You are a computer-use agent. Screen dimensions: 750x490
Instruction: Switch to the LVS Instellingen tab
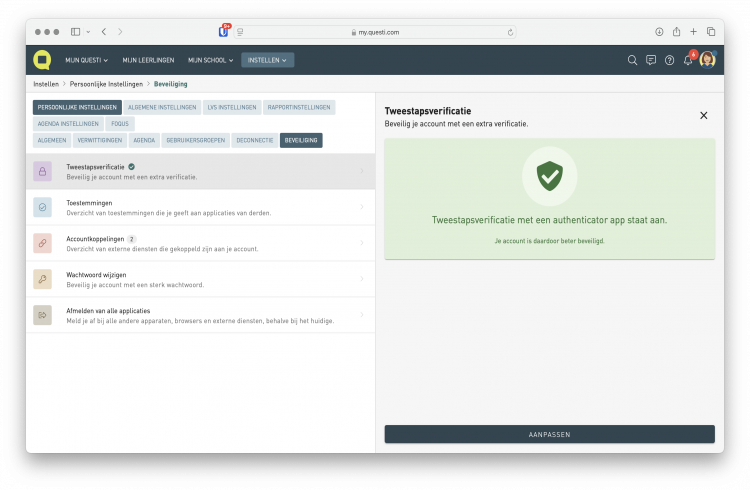(232, 107)
